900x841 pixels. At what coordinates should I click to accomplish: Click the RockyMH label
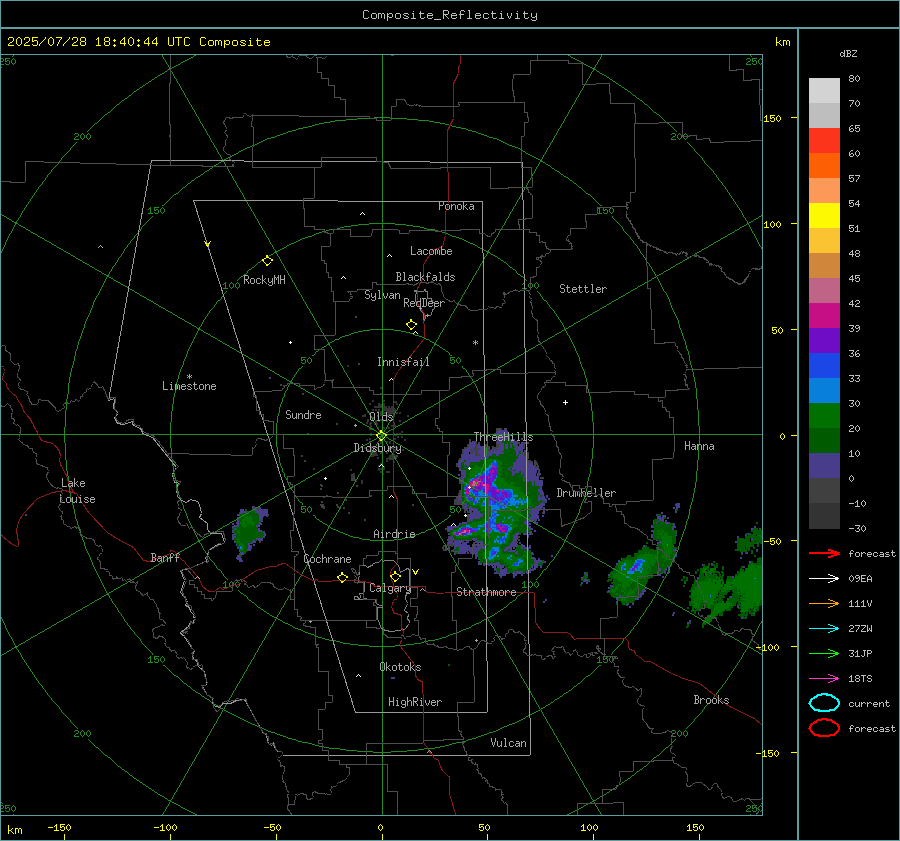(264, 280)
